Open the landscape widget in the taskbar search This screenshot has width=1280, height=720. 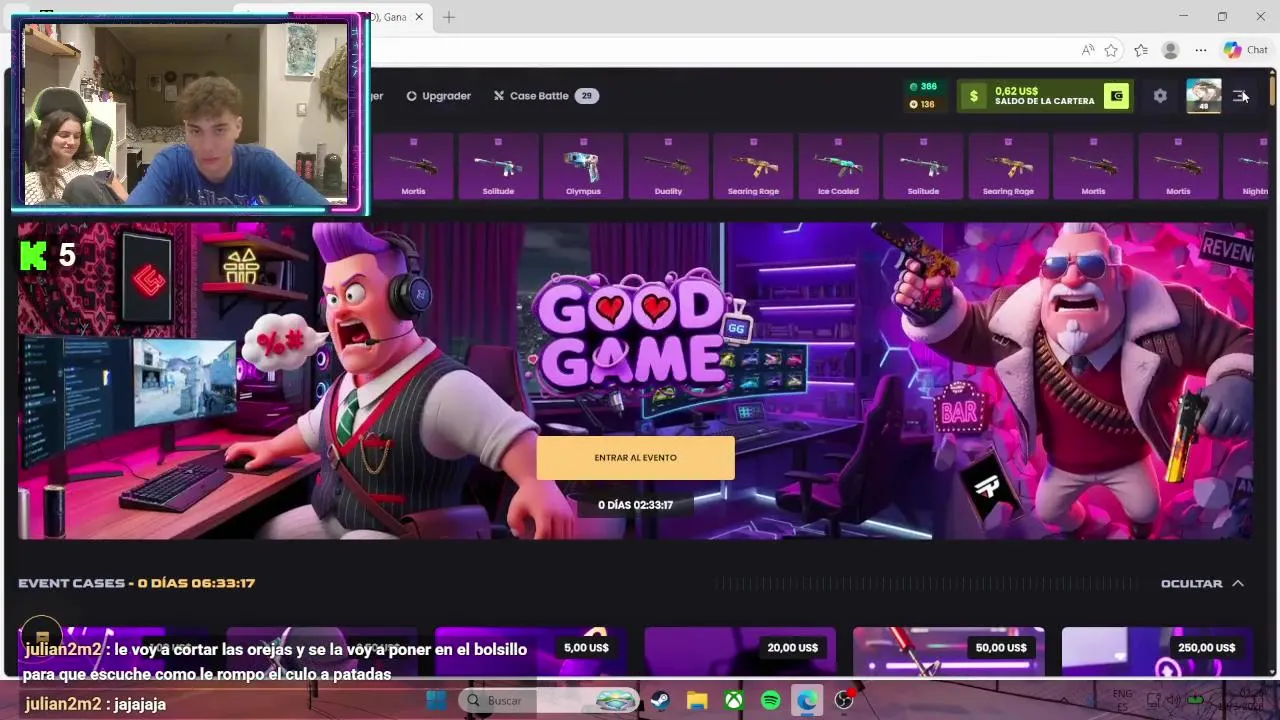coord(616,701)
